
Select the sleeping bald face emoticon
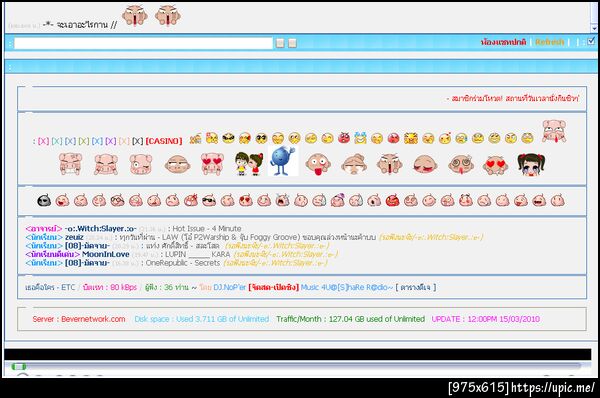(425, 164)
